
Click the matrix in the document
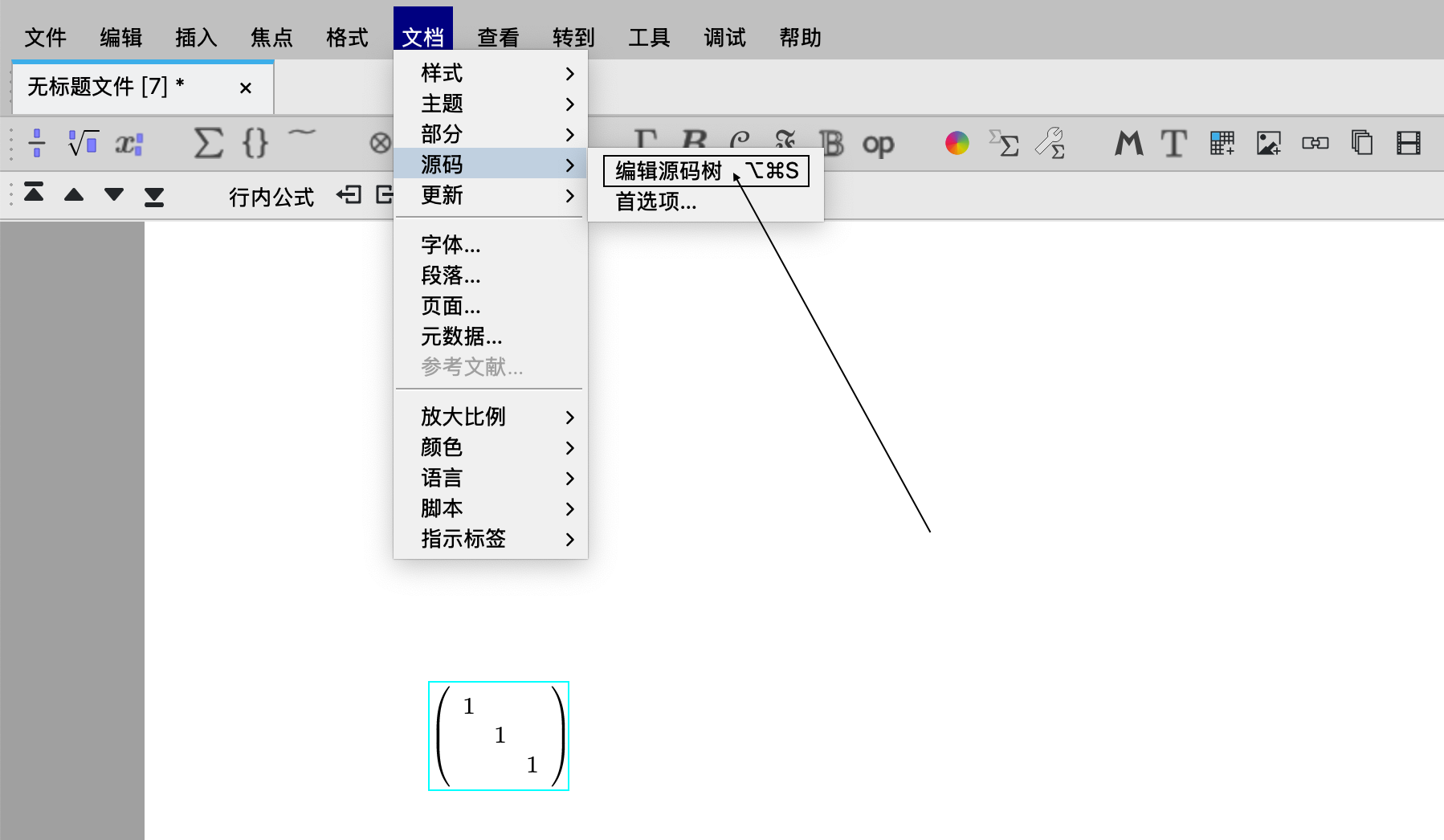point(499,736)
